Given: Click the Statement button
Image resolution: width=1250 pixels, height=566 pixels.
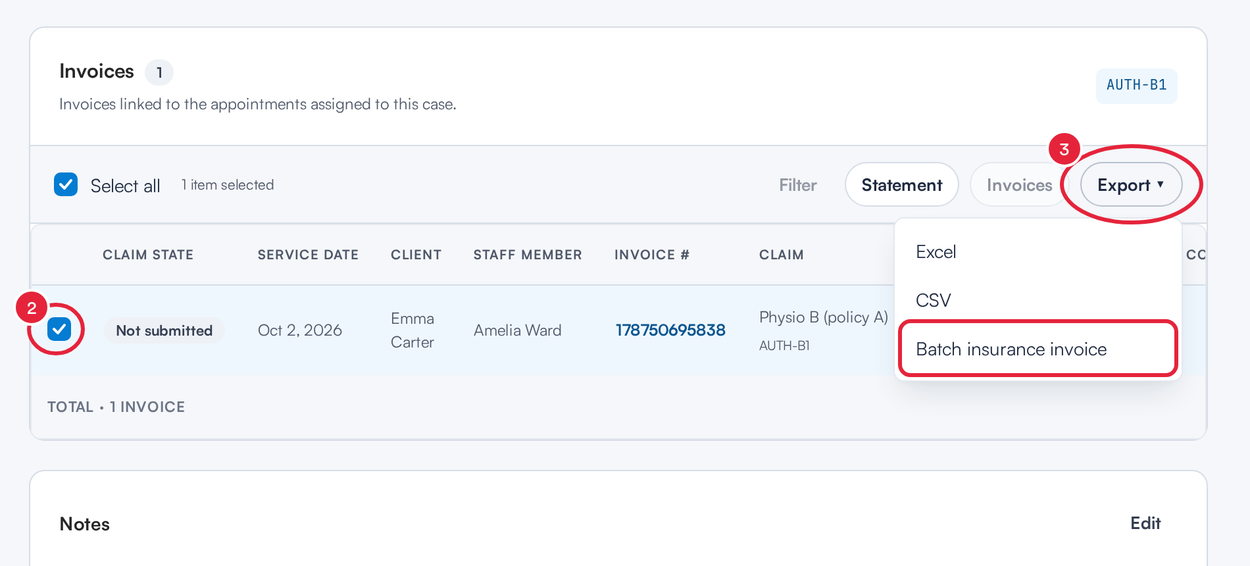Looking at the screenshot, I should click(x=902, y=185).
